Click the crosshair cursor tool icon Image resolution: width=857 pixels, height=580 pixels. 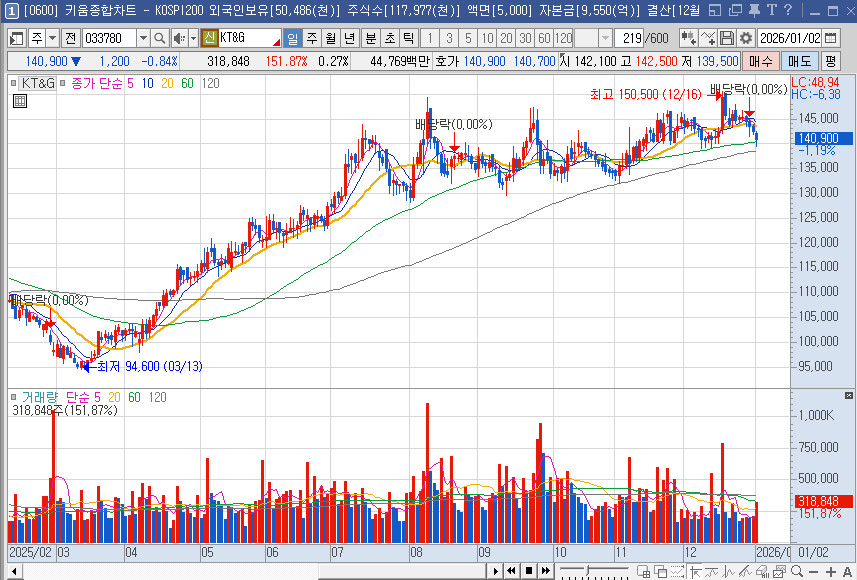pyautogui.click(x=696, y=572)
